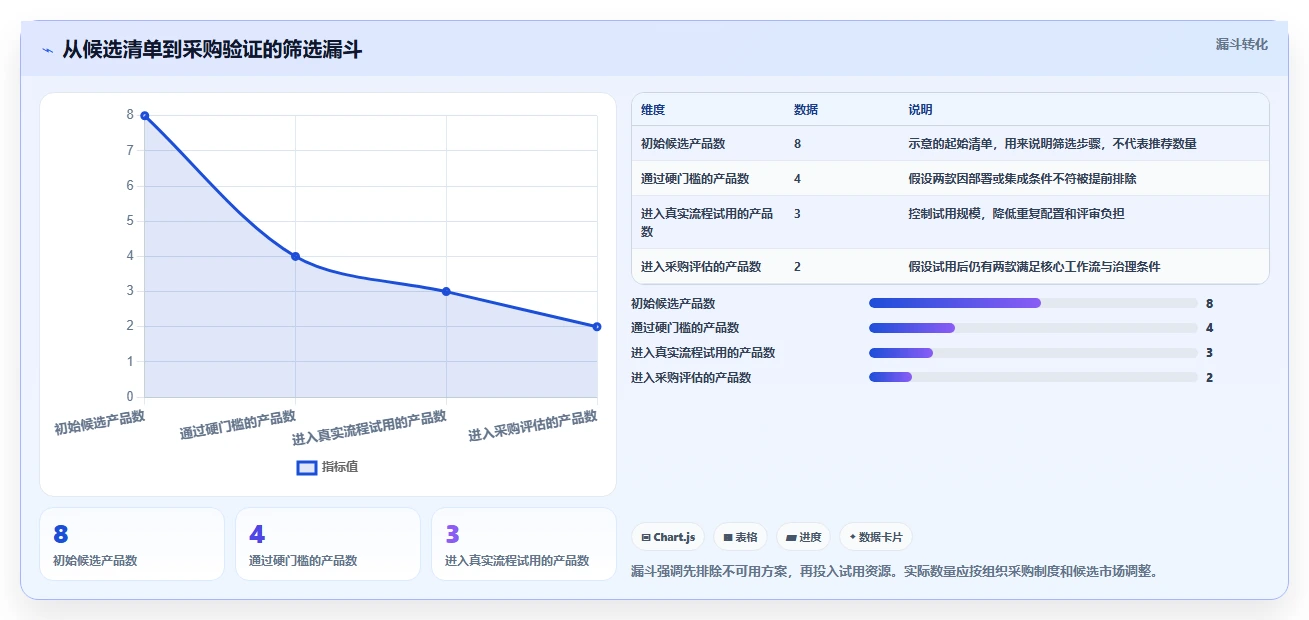Click table value 4 in 数据 column
1309x620 pixels.
tap(797, 179)
